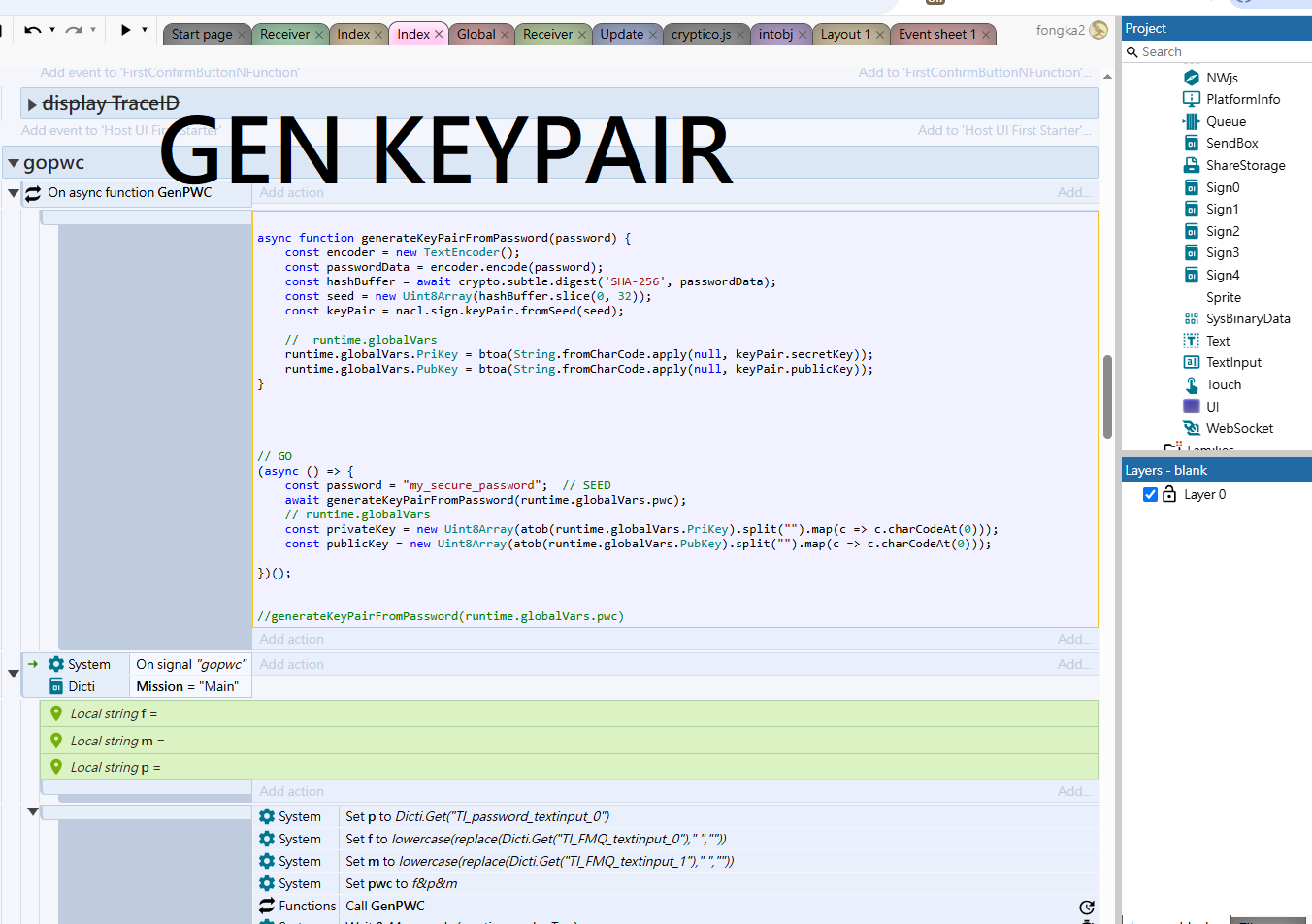Image resolution: width=1312 pixels, height=924 pixels.
Task: Click the async refresh icon on Call GenPWC row
Action: 1087,907
